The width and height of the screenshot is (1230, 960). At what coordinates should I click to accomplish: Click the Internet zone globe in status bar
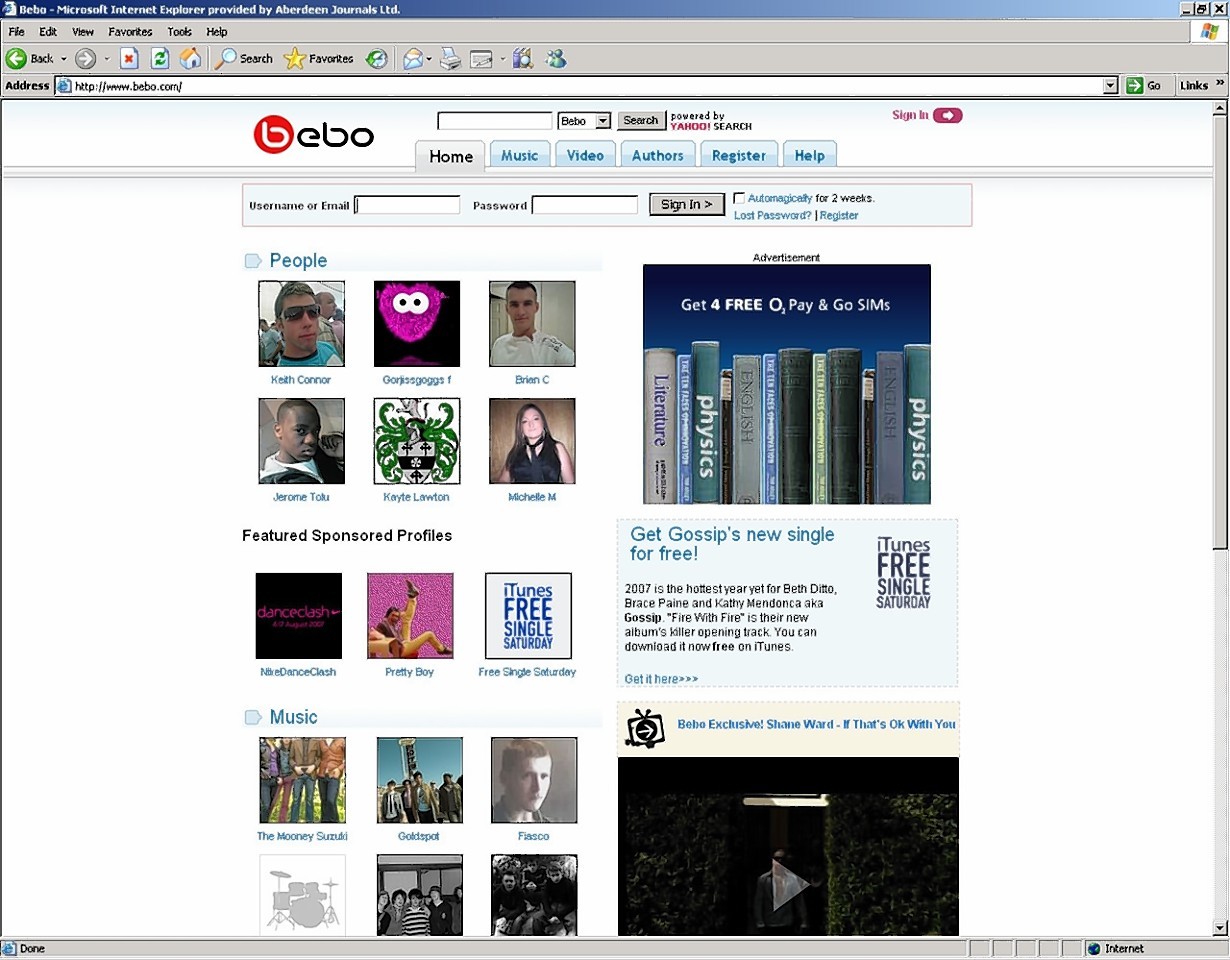(1094, 949)
